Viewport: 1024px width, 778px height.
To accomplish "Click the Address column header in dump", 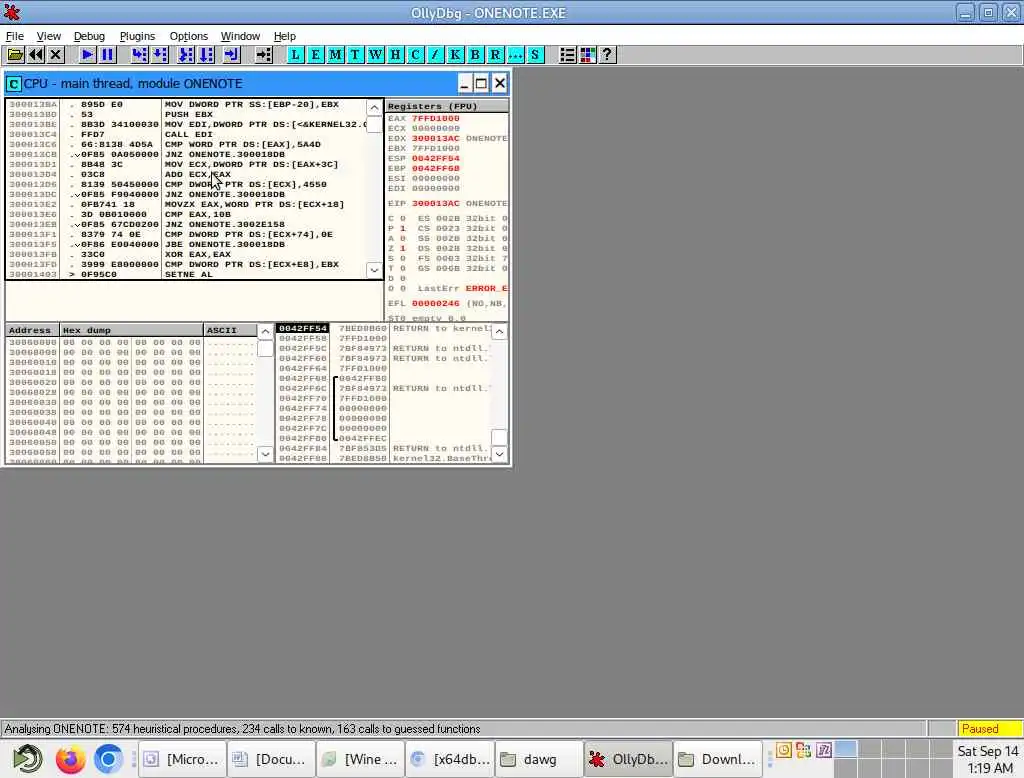I will [x=32, y=330].
